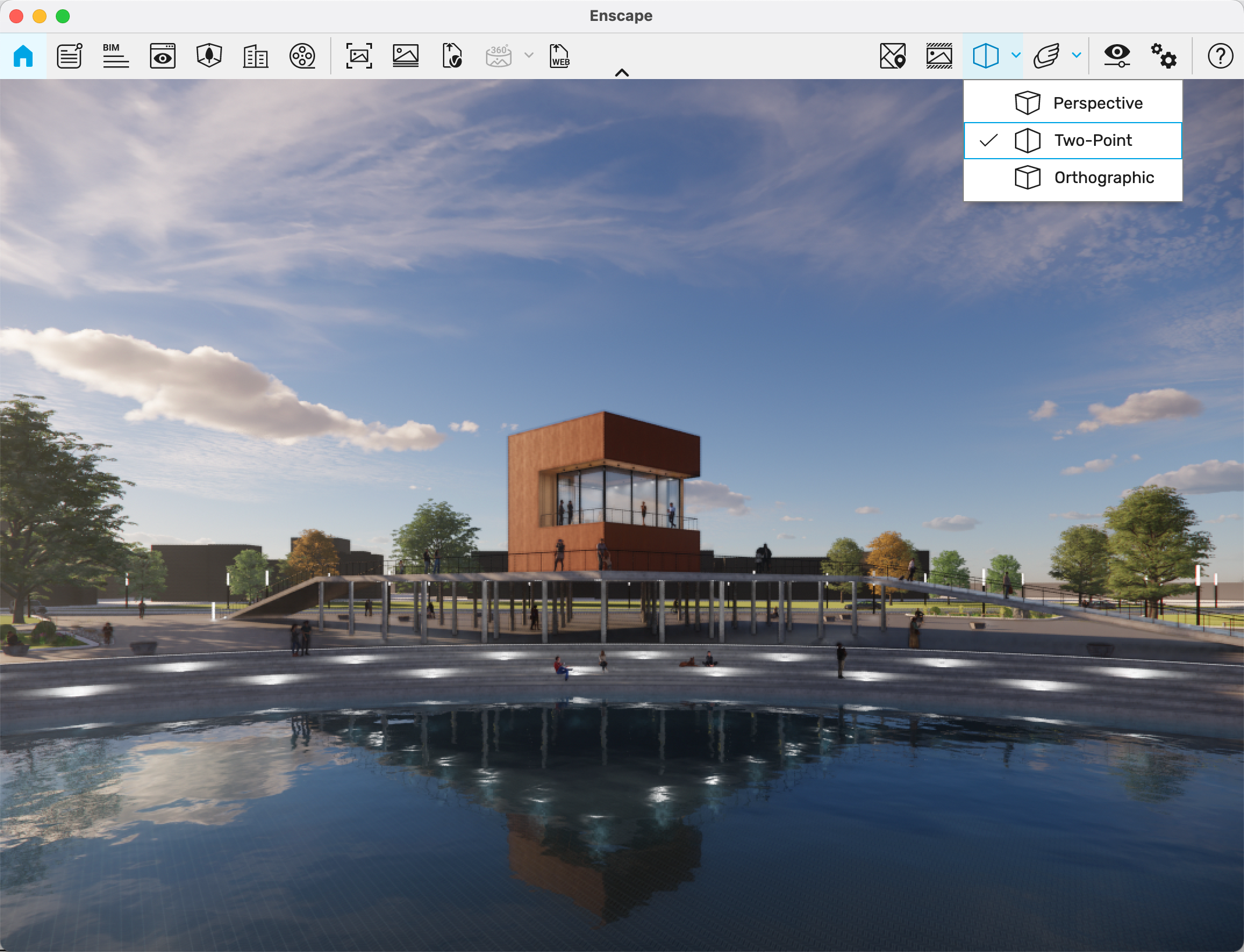The width and height of the screenshot is (1244, 952).
Task: Open the Manage Views notes icon
Action: point(70,56)
